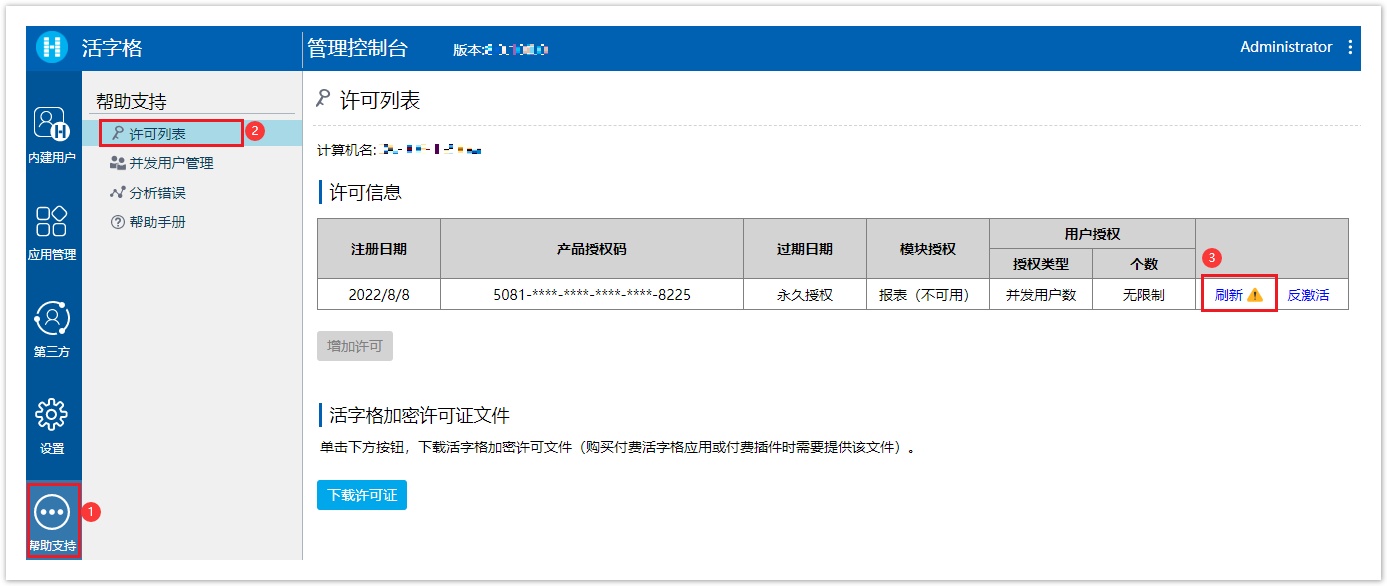Click the 模块授权 column header
The width and height of the screenshot is (1387, 586).
[x=928, y=249]
